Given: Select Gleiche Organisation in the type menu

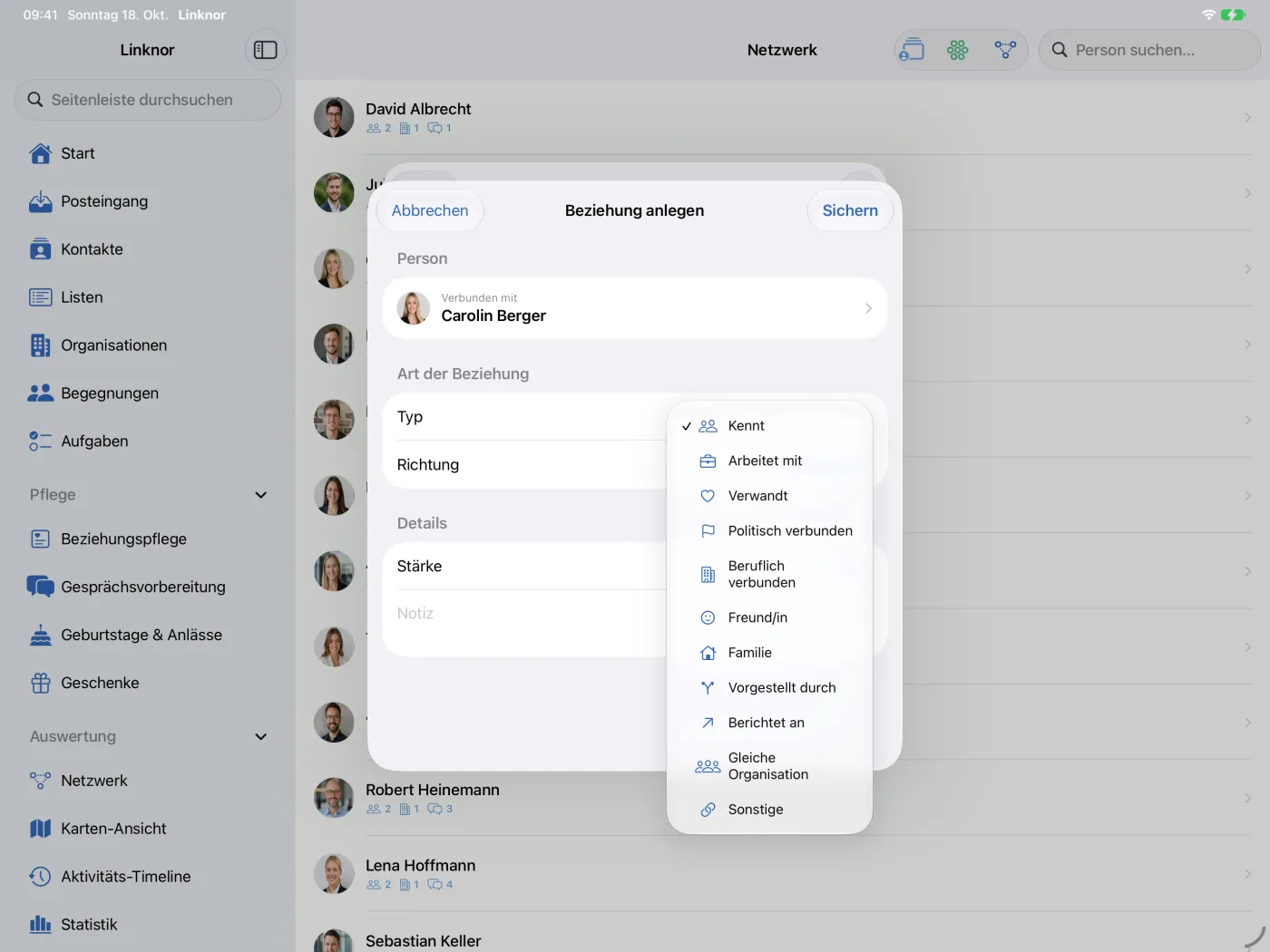Looking at the screenshot, I should click(769, 766).
